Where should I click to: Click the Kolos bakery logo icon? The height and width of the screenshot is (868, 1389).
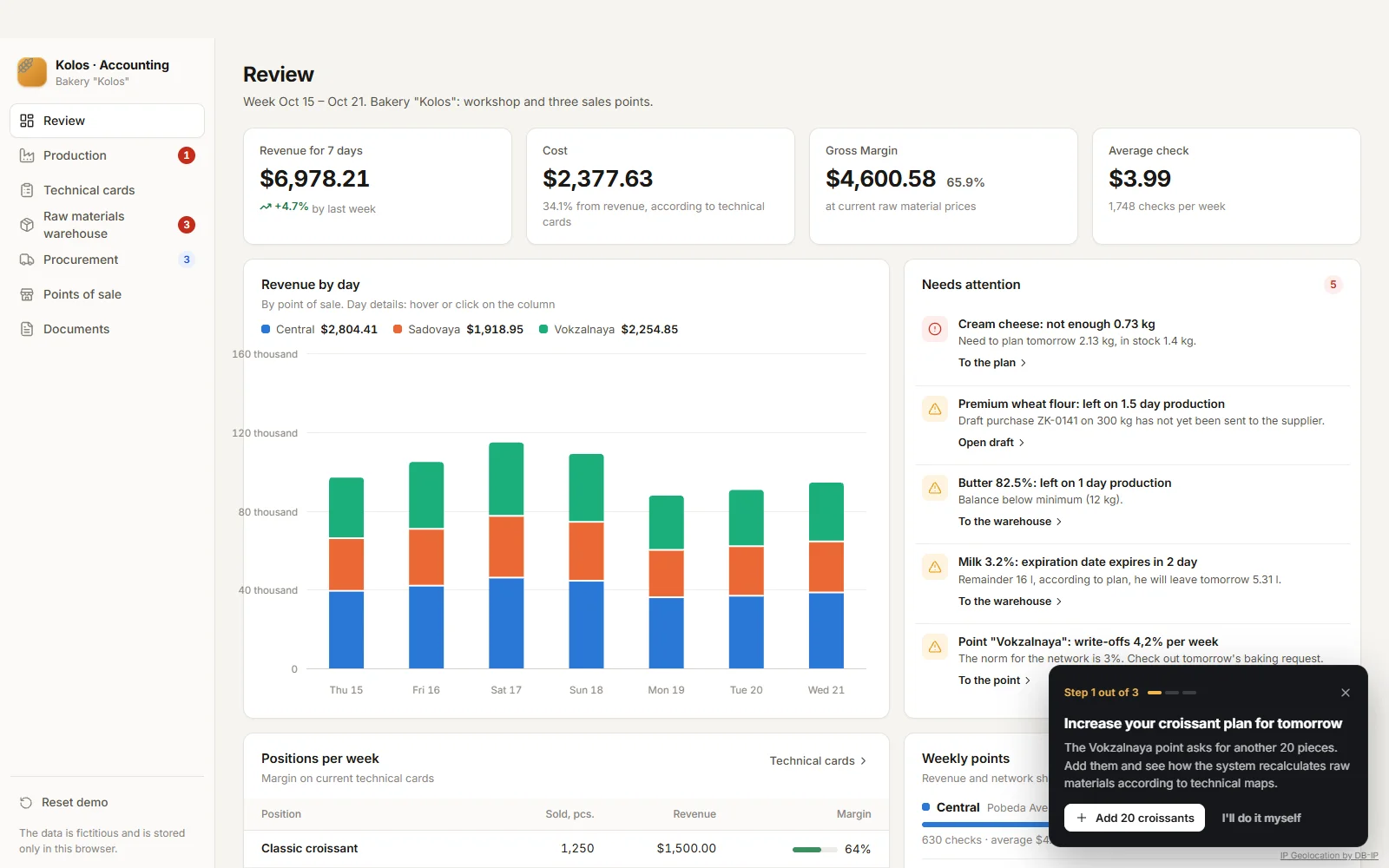(x=32, y=72)
